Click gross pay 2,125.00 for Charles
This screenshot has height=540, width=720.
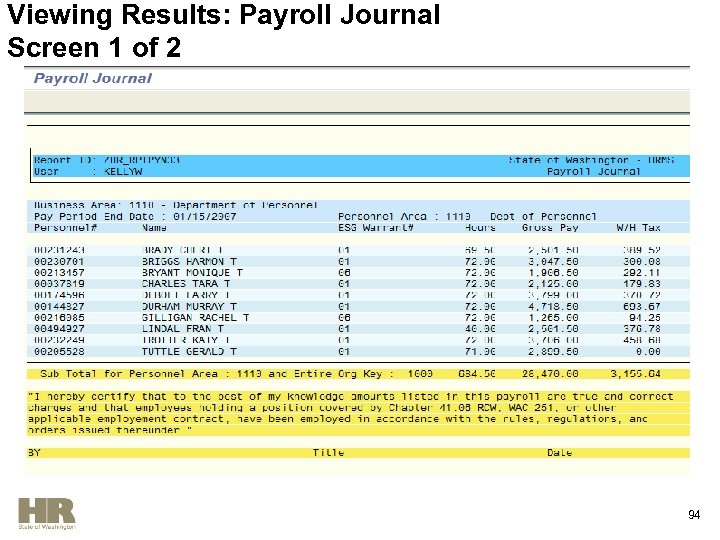553,284
